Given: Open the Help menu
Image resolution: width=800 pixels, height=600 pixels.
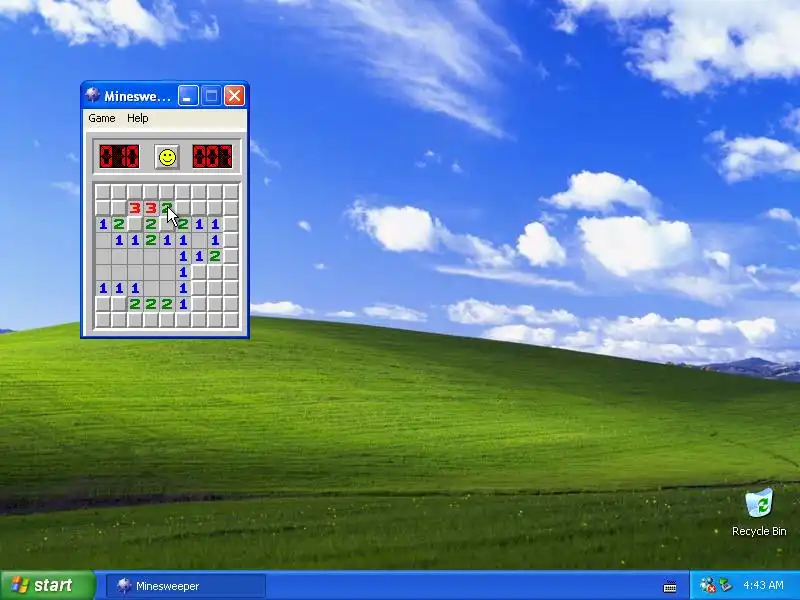Looking at the screenshot, I should click(x=137, y=118).
